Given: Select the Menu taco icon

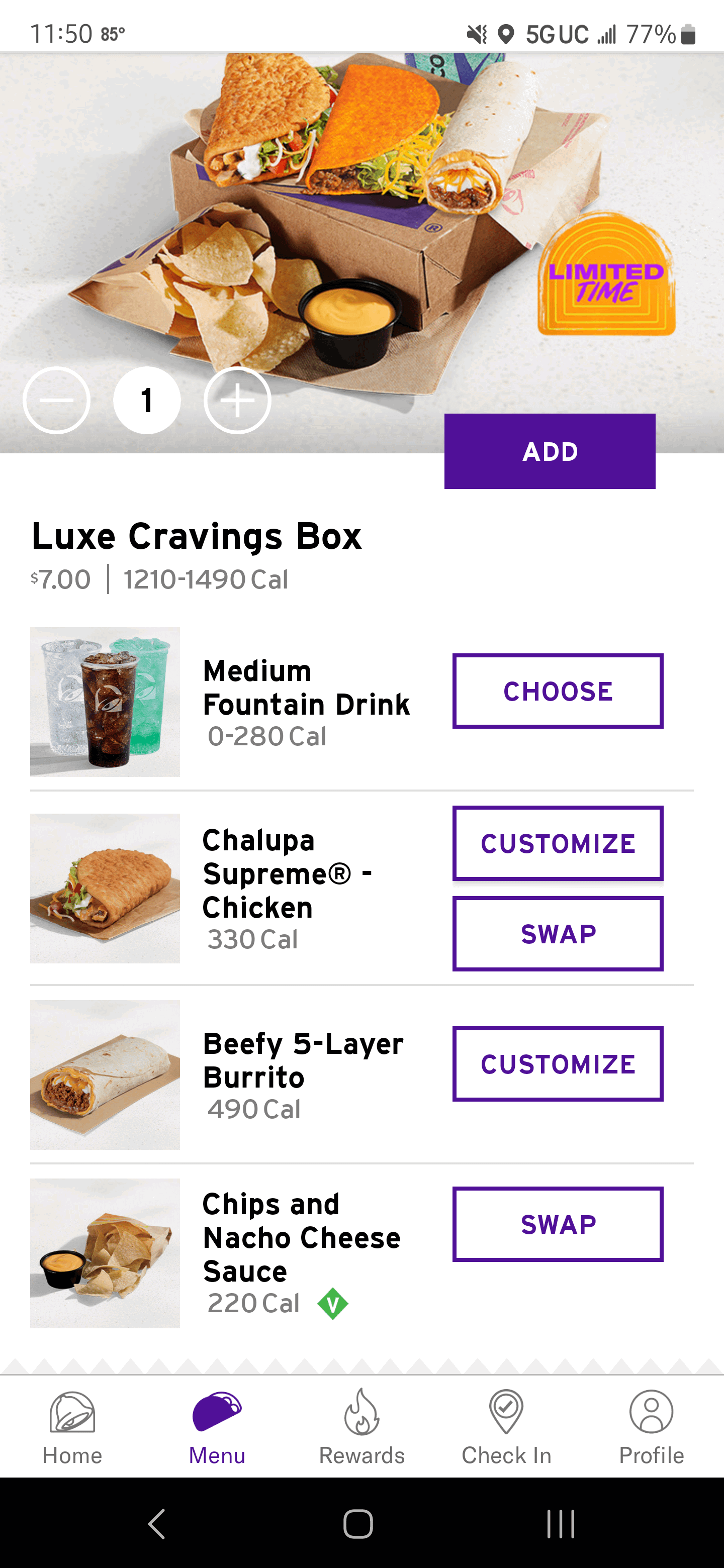Looking at the screenshot, I should click(x=217, y=1411).
